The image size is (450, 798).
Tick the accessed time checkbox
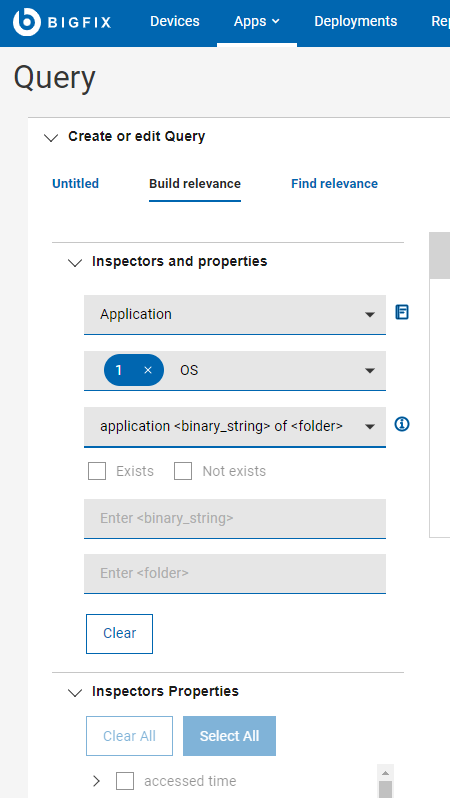tap(125, 781)
